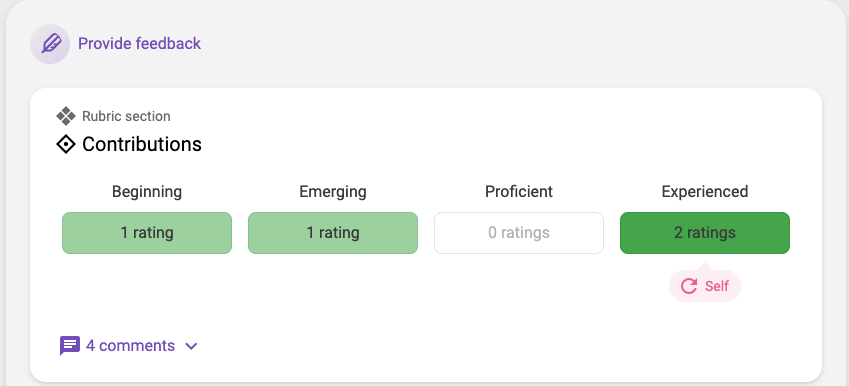
Task: Click the pink Self badge
Action: tap(705, 286)
